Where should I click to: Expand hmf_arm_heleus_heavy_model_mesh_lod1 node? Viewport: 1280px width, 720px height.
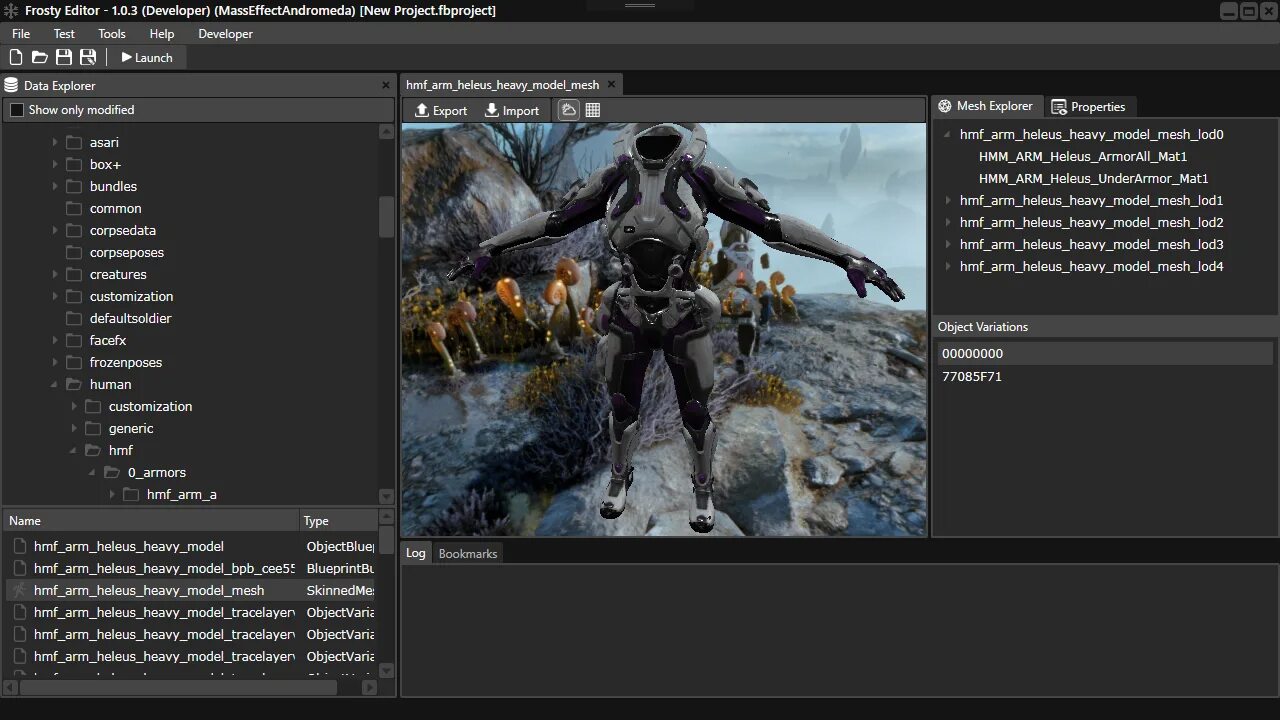point(947,200)
